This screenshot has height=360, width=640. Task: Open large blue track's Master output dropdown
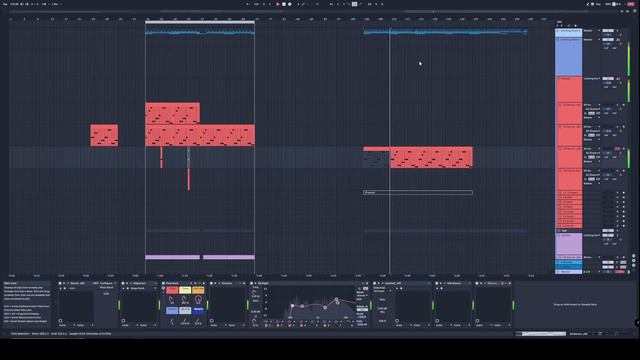click(591, 40)
